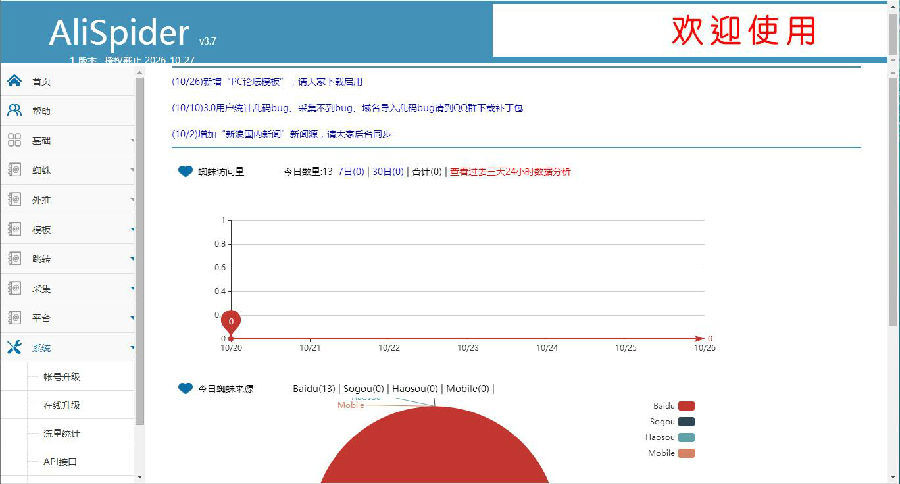Click the heart icon beside today's spider sources
The height and width of the screenshot is (484, 900).
click(x=184, y=388)
